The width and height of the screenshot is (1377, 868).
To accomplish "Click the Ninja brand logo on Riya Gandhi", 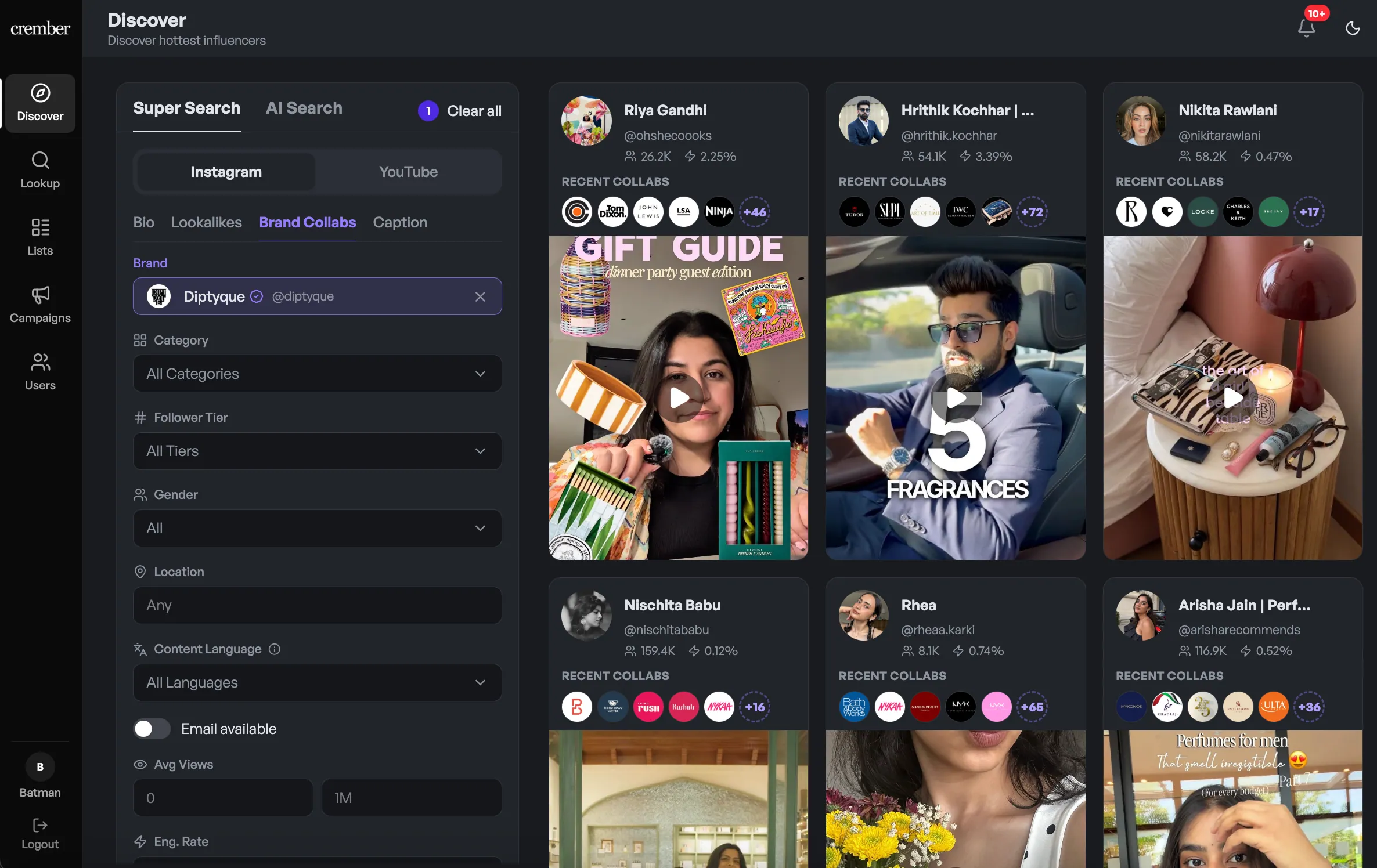I will click(719, 212).
